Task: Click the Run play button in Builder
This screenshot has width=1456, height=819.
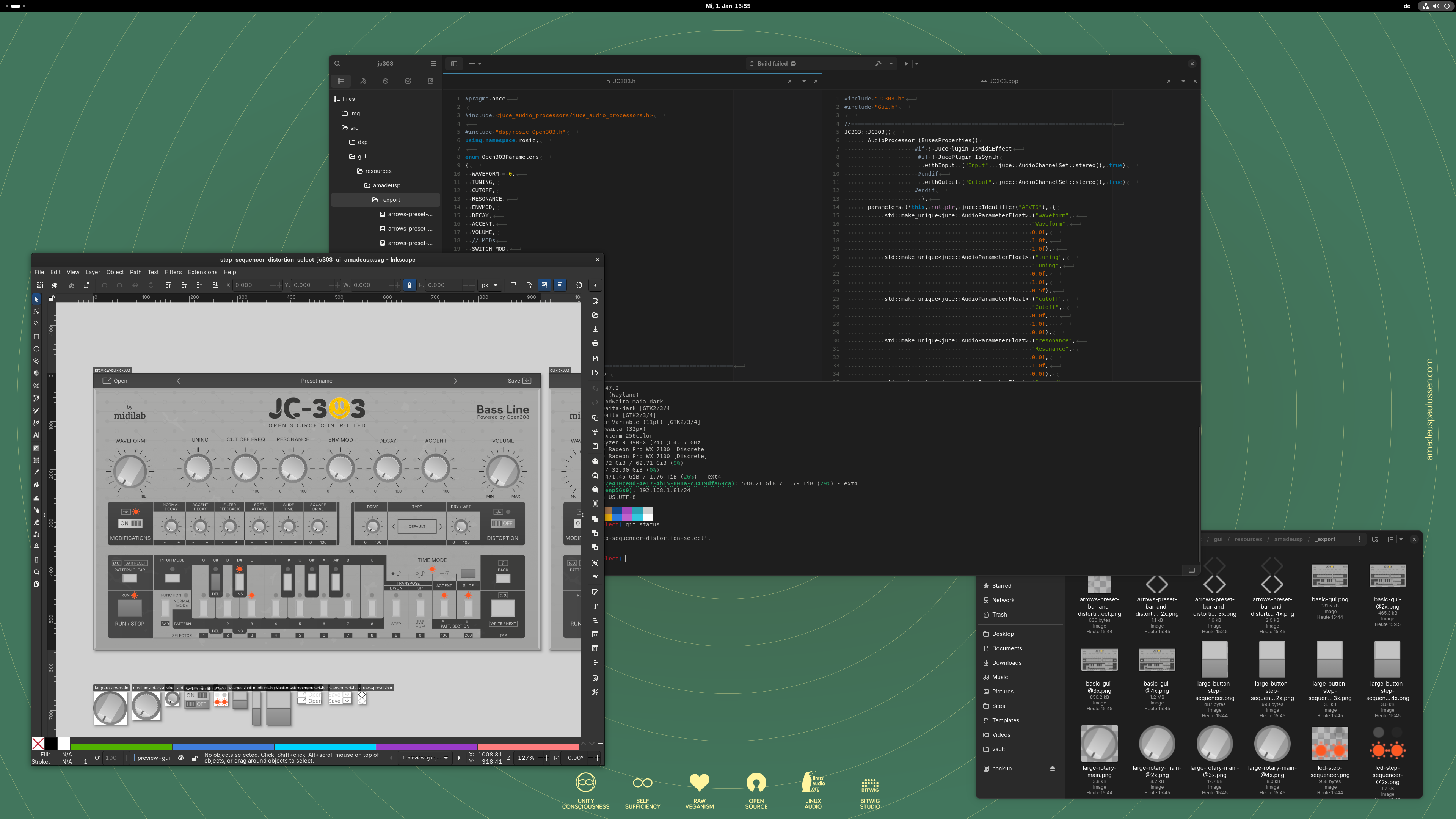Action: point(906,64)
